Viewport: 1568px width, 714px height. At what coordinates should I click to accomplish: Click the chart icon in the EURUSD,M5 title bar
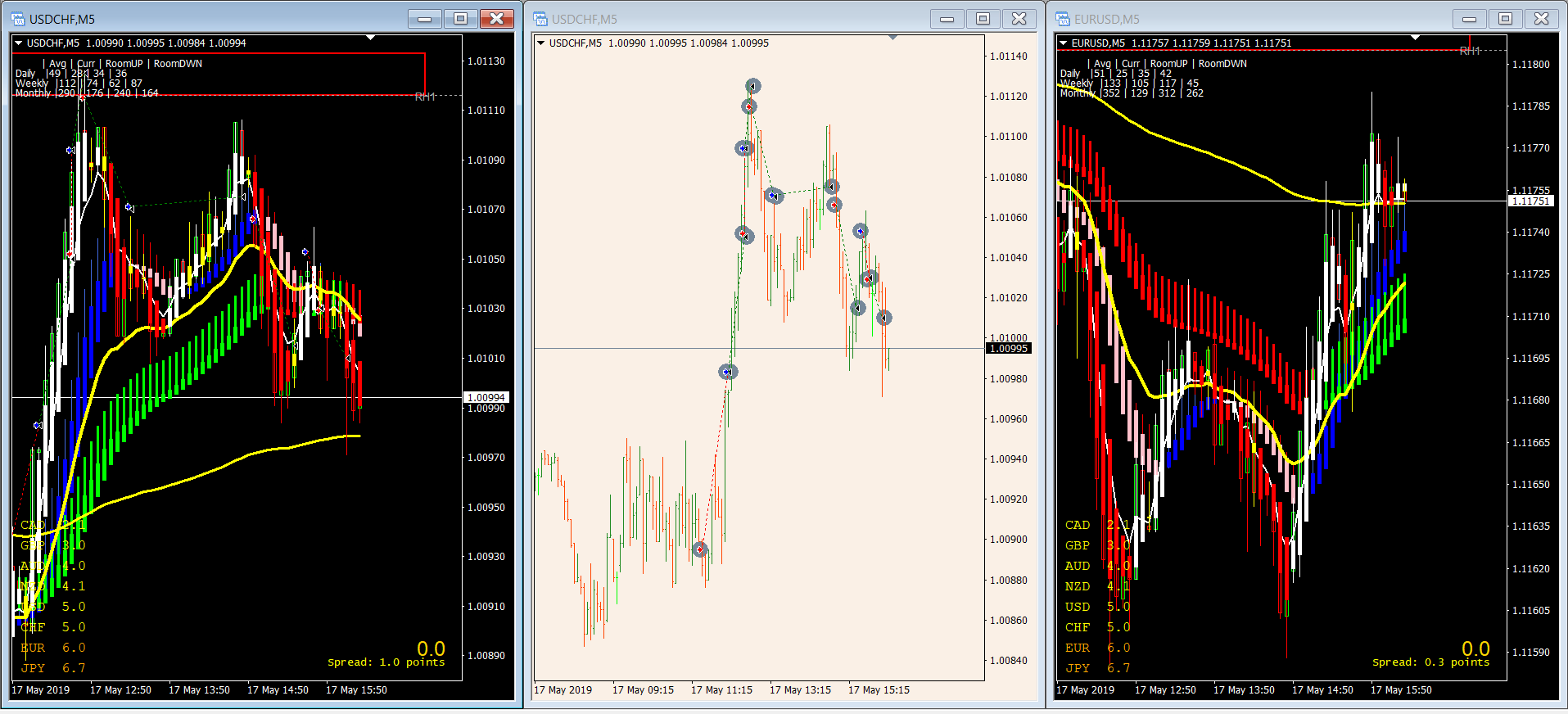pos(1063,19)
